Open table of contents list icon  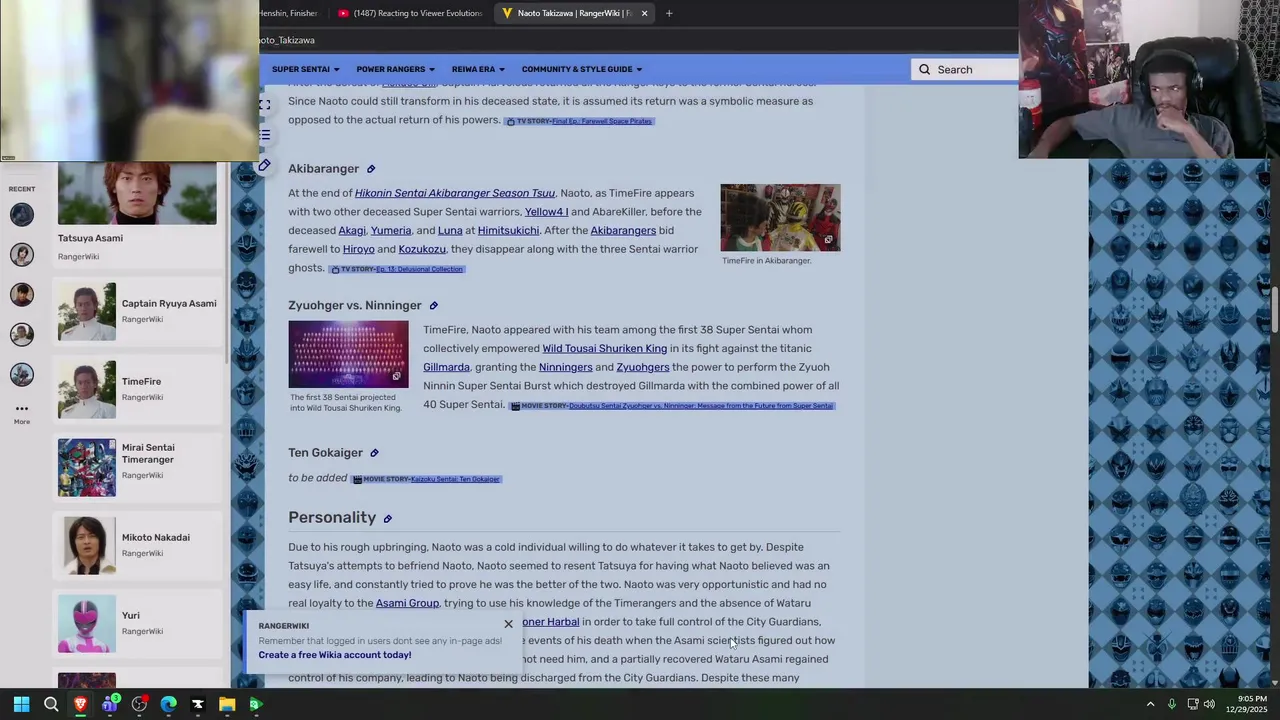click(x=264, y=135)
